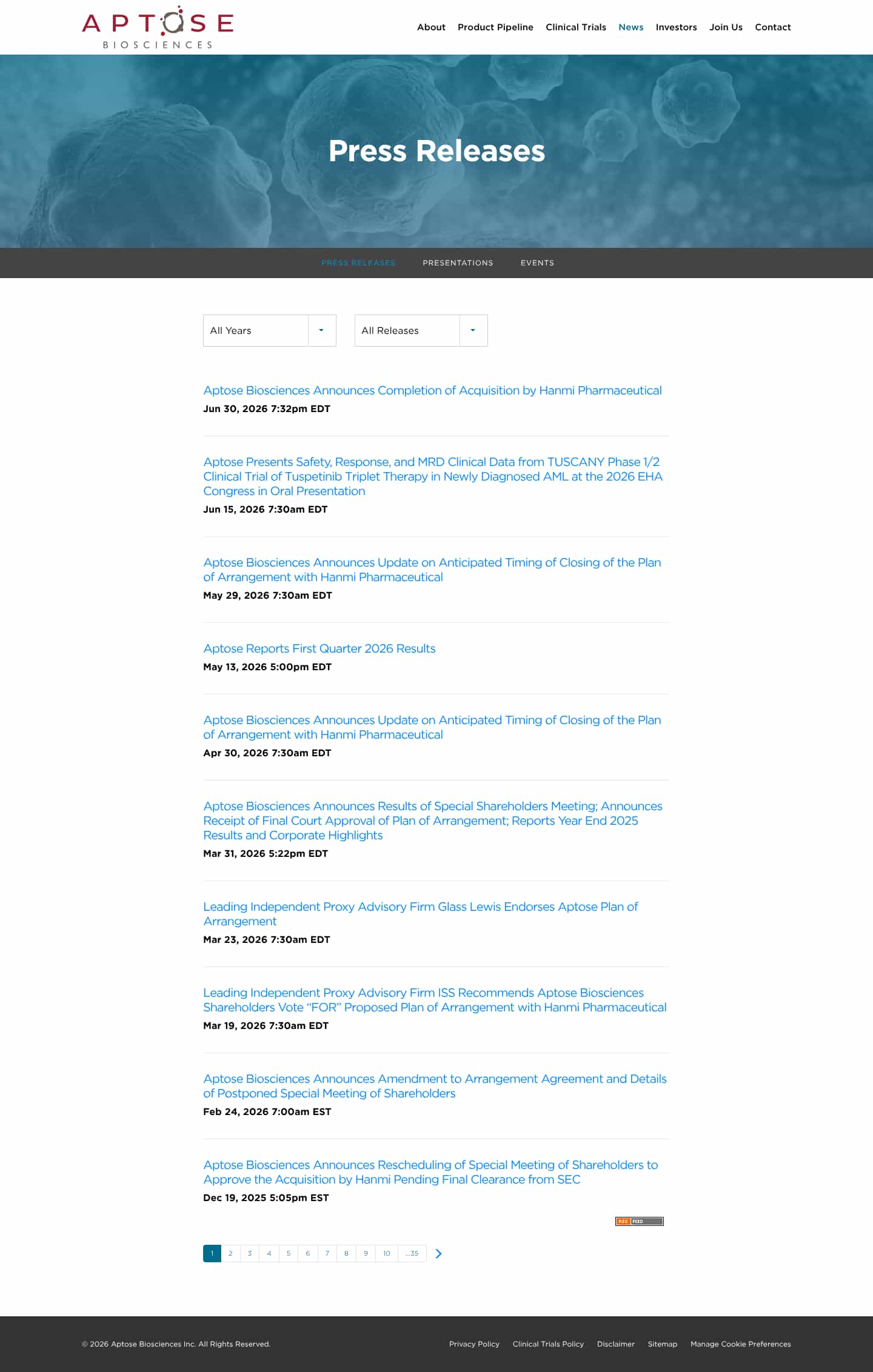This screenshot has height=1372, width=873.
Task: Click the date Jun 15, 2026 7:30am EDT
Action: click(266, 510)
